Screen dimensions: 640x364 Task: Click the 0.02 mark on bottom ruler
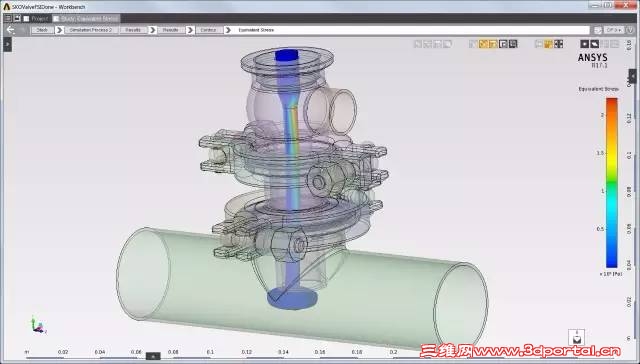(63, 352)
